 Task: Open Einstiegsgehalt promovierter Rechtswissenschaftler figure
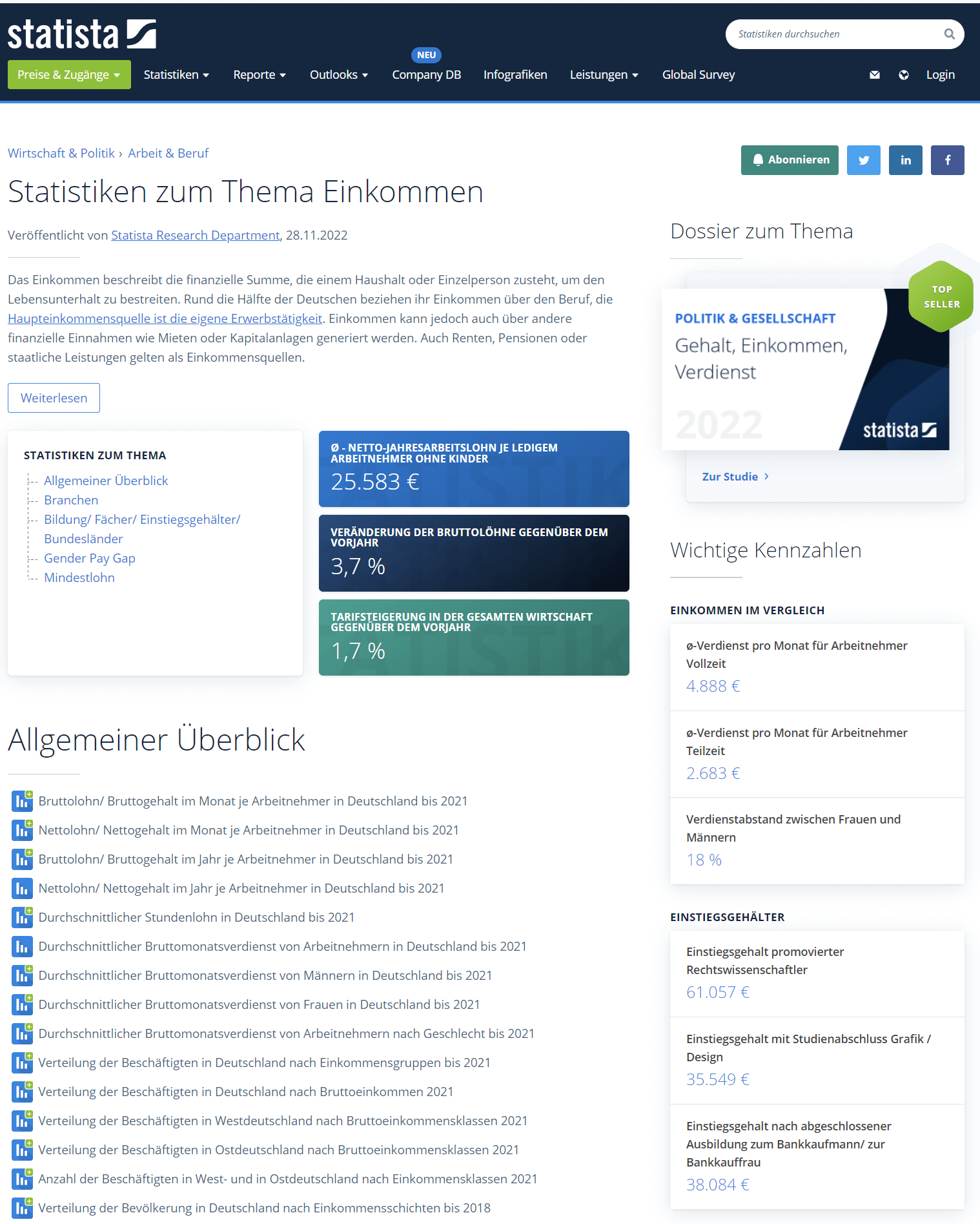click(817, 973)
